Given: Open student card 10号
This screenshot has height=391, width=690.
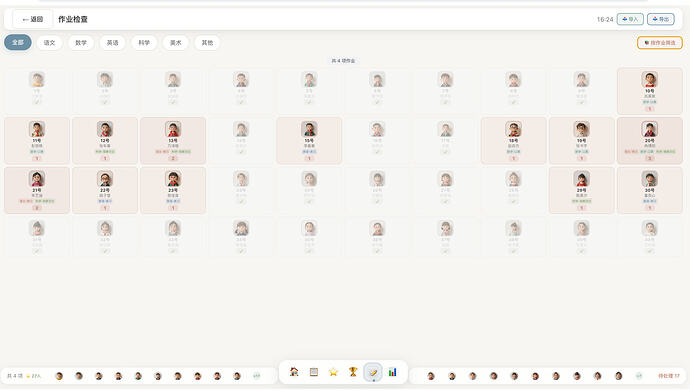Looking at the screenshot, I should pyautogui.click(x=650, y=91).
